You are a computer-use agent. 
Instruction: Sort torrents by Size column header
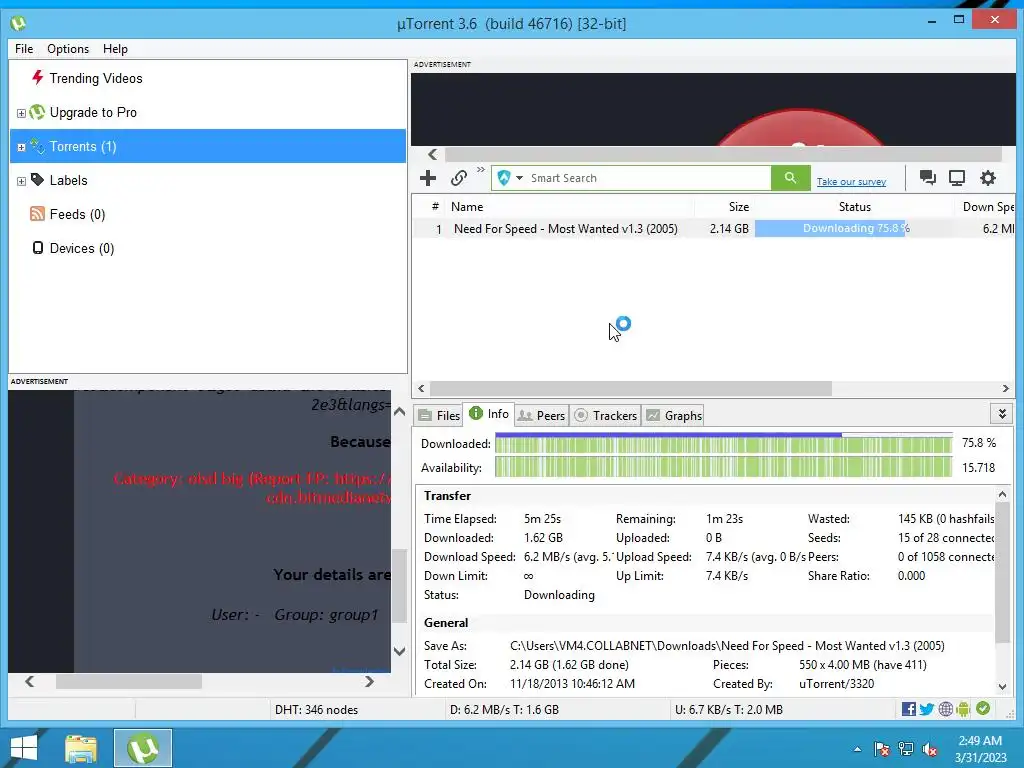click(x=739, y=206)
